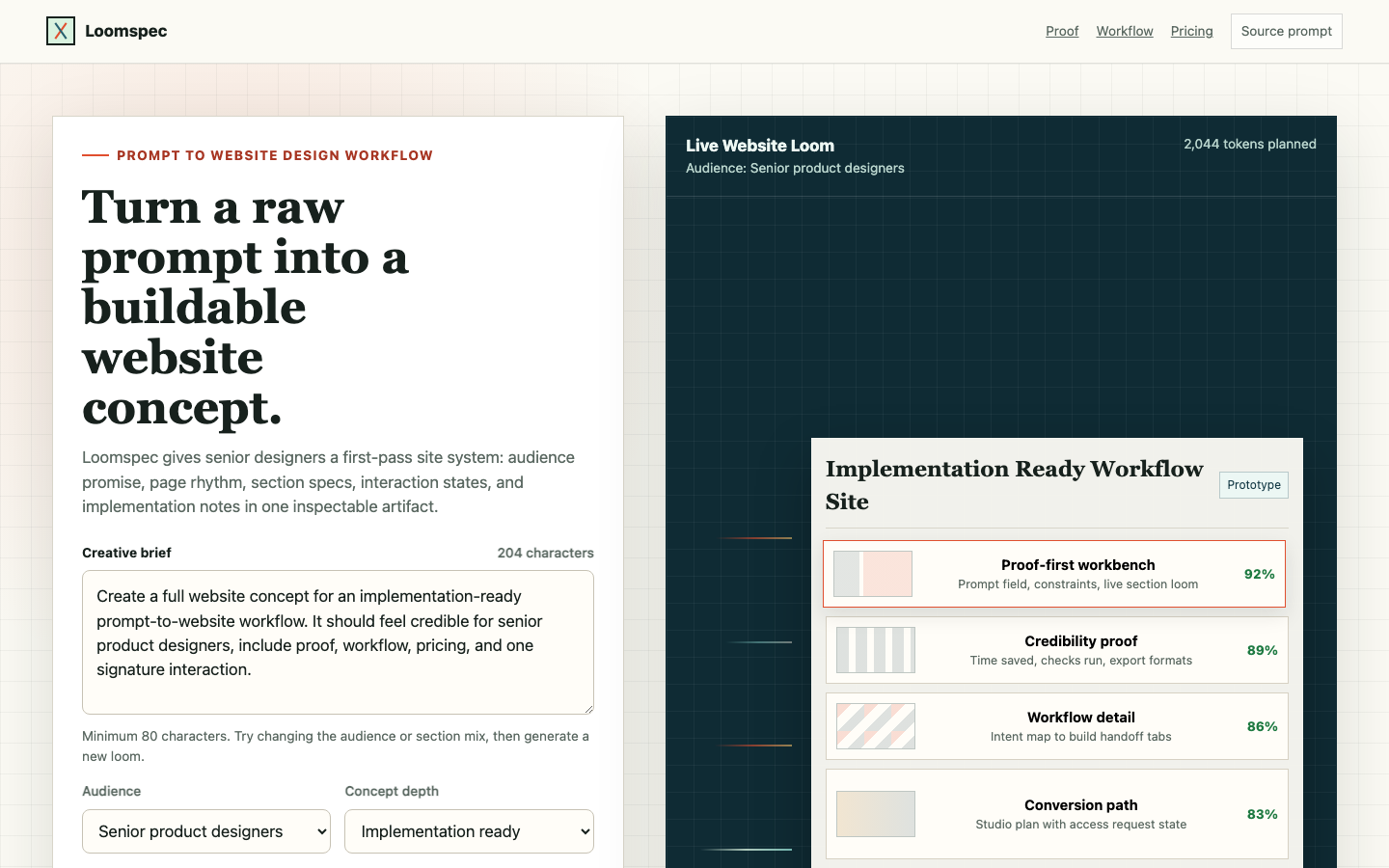This screenshot has width=1389, height=868.
Task: Click the 'Concept depth' label
Action: [392, 791]
